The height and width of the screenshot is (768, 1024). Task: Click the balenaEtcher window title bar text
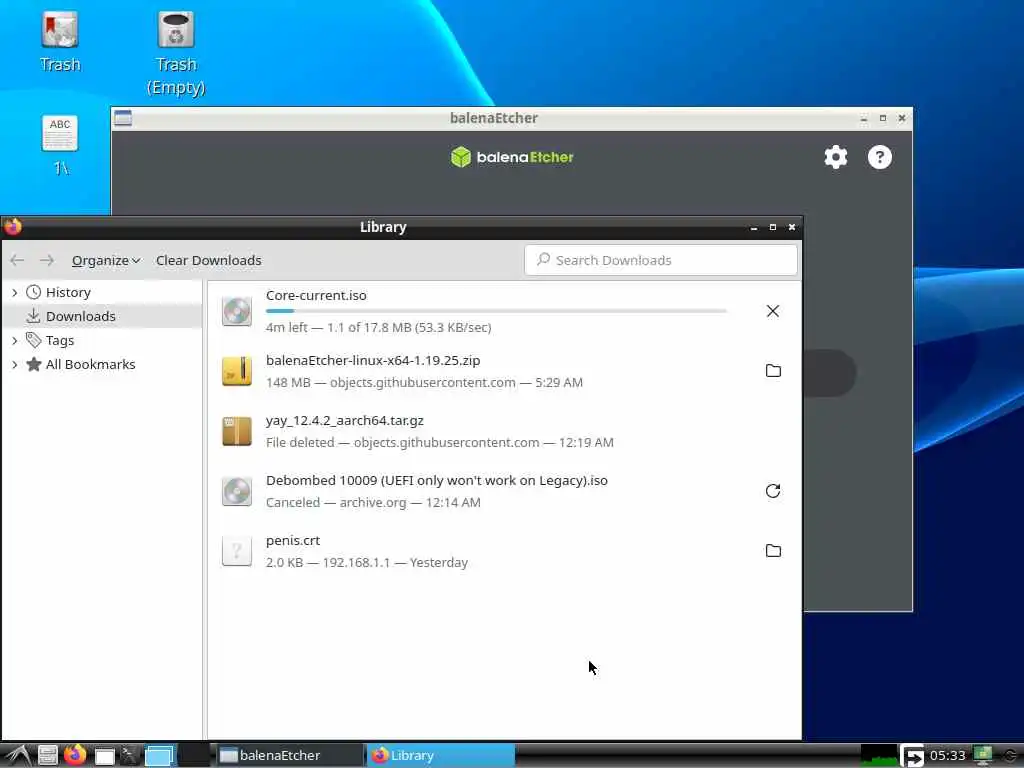(494, 118)
